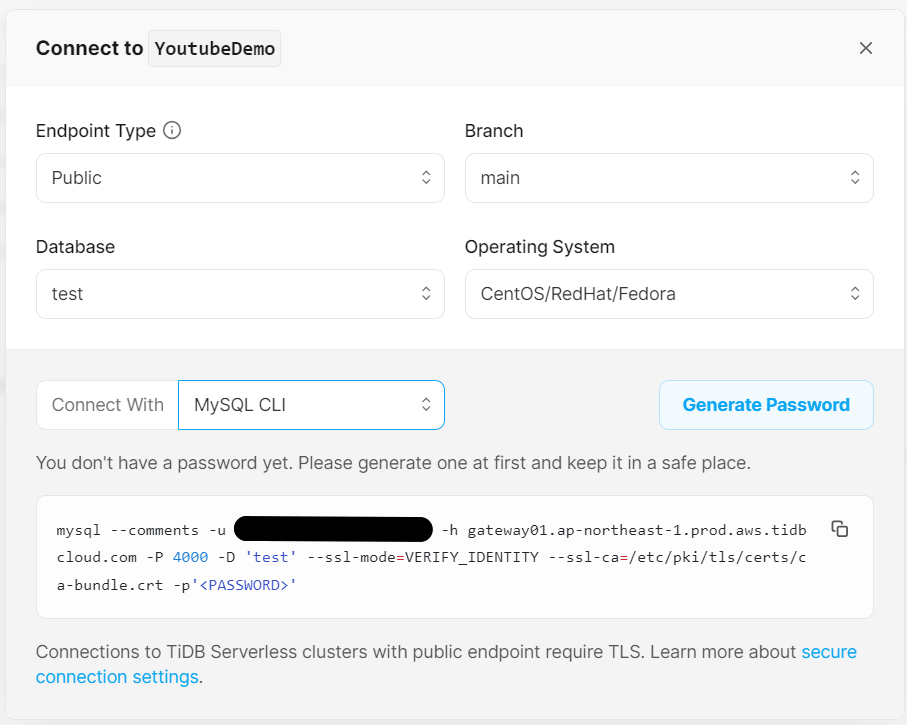
Task: Click the Generate Password button
Action: point(766,405)
